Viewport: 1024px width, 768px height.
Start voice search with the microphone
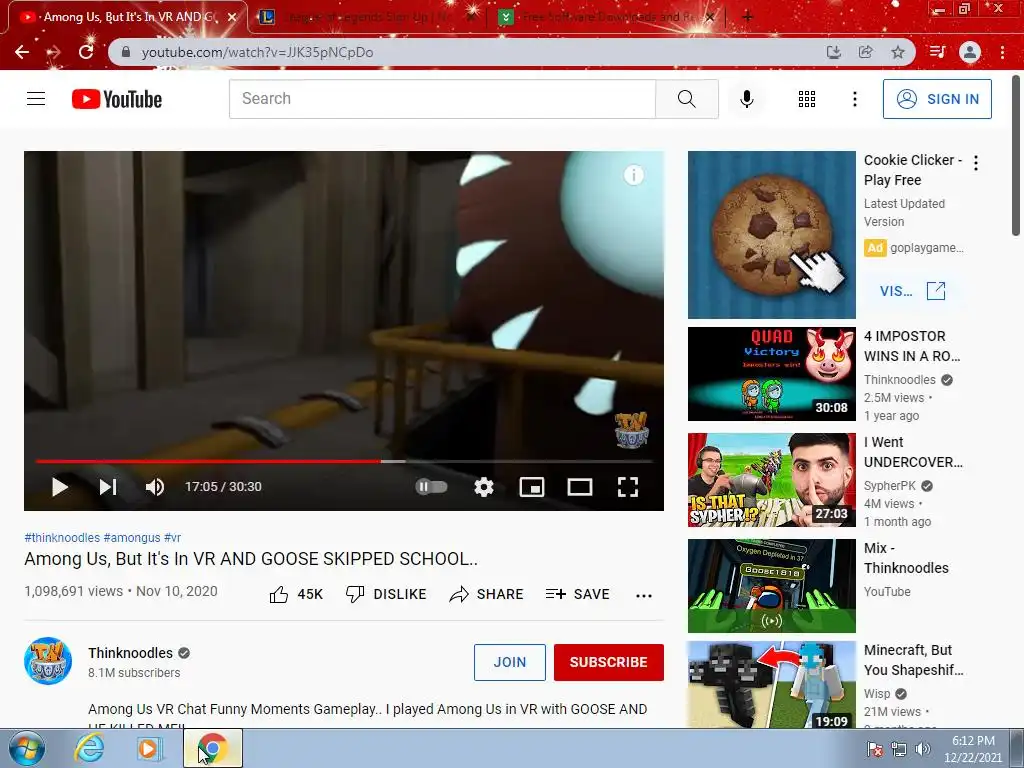click(746, 99)
